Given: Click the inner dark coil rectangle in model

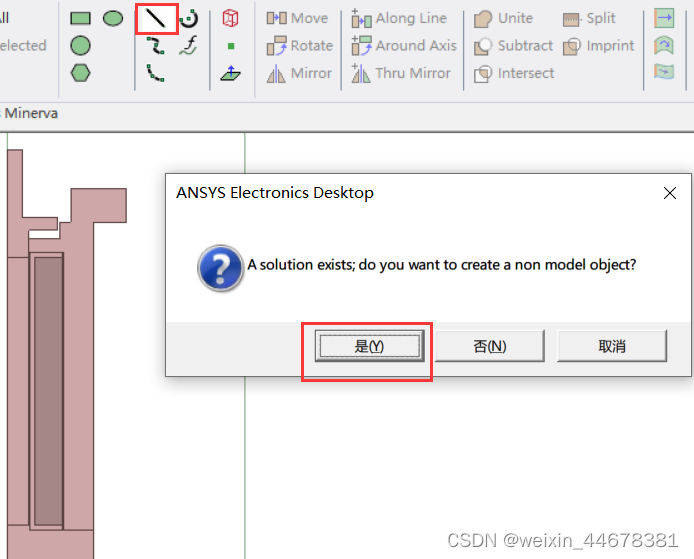Looking at the screenshot, I should click(48, 391).
